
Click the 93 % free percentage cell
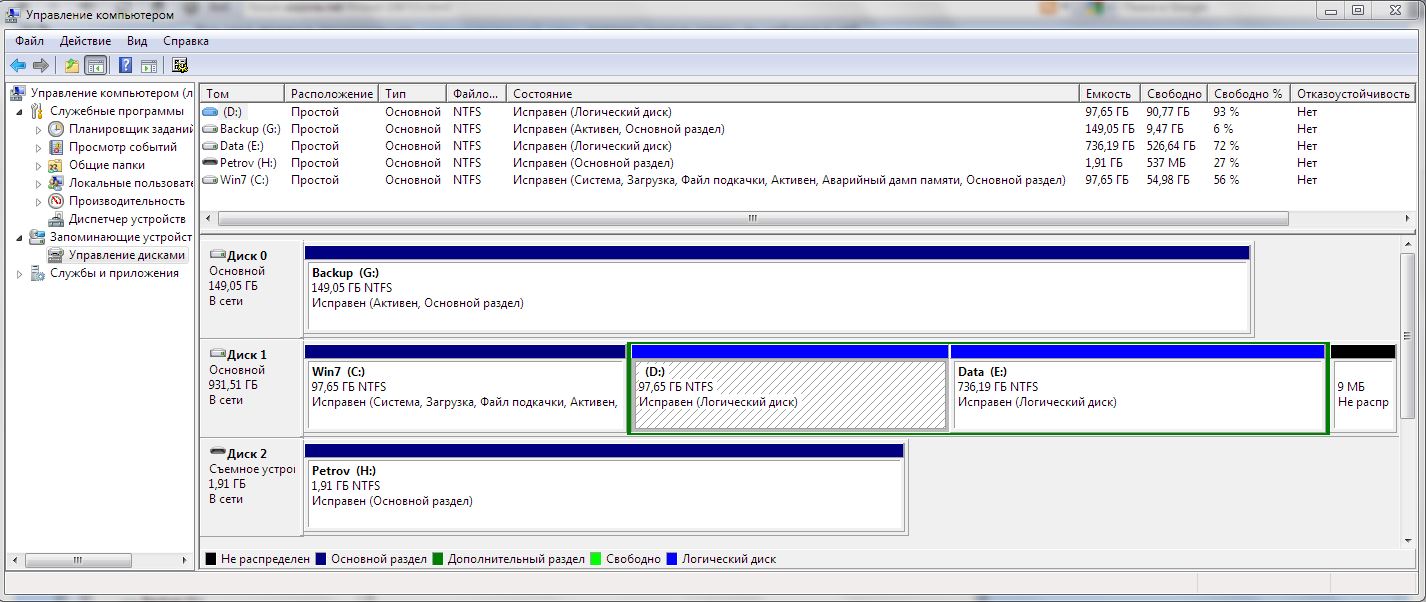(x=1226, y=112)
